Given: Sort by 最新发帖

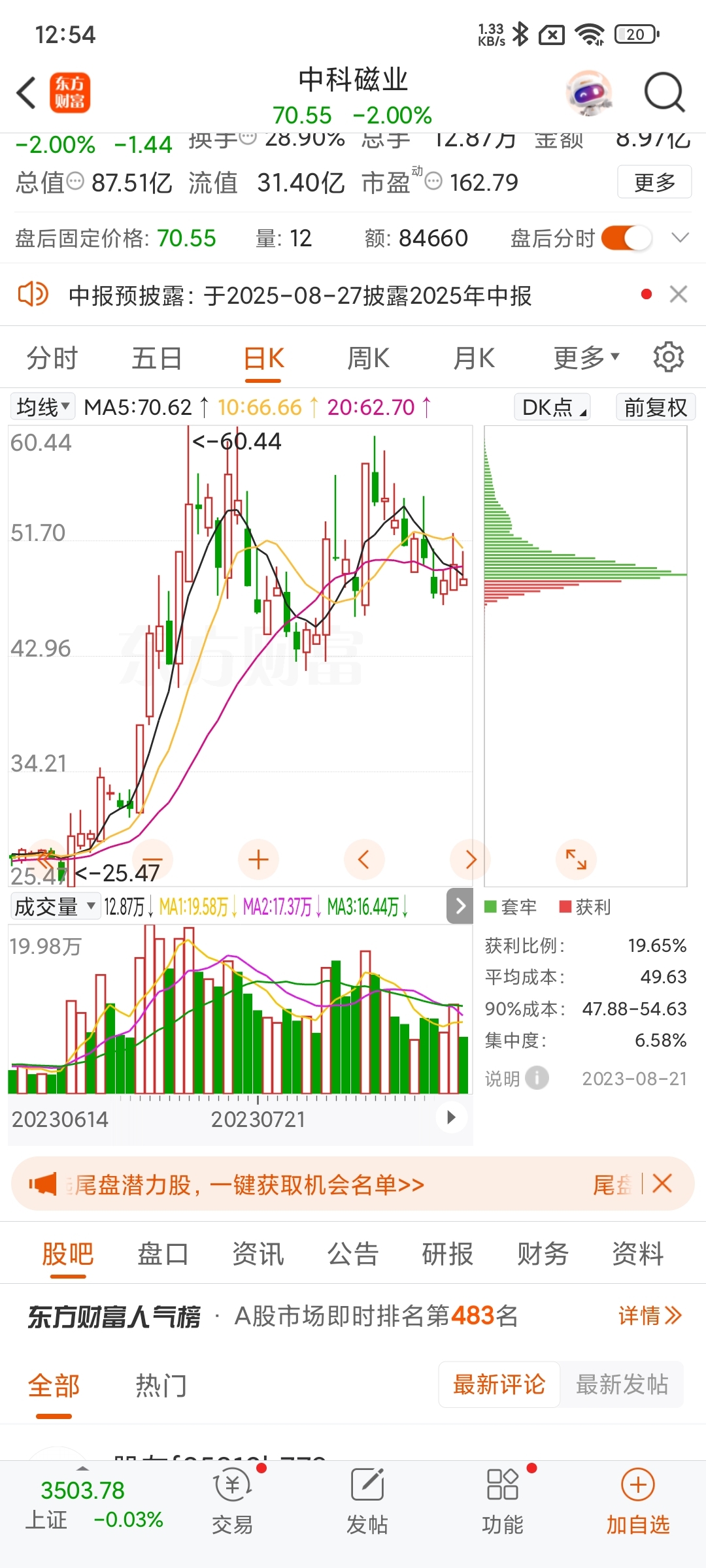Looking at the screenshot, I should pos(622,1384).
